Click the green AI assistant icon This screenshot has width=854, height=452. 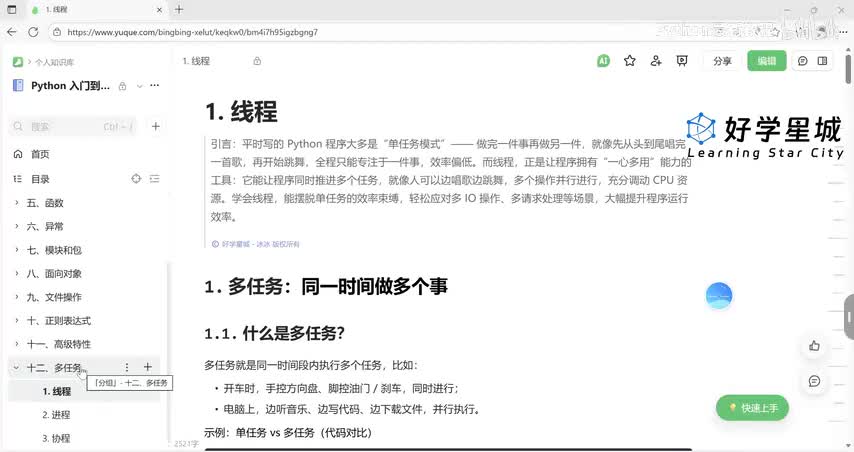point(603,61)
